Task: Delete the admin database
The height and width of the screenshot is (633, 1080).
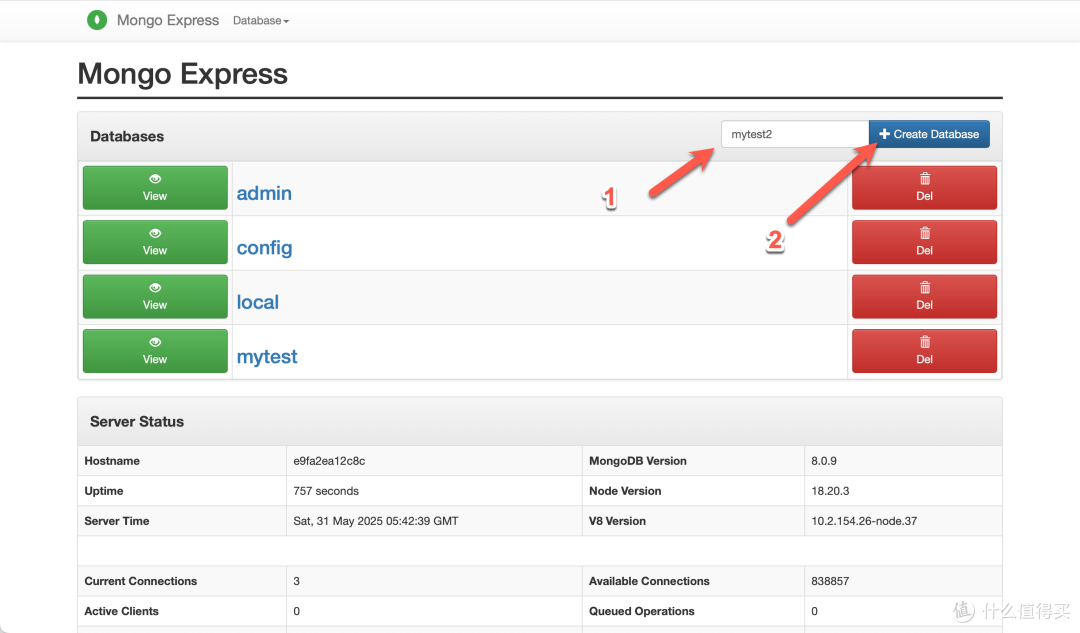Action: pos(924,187)
